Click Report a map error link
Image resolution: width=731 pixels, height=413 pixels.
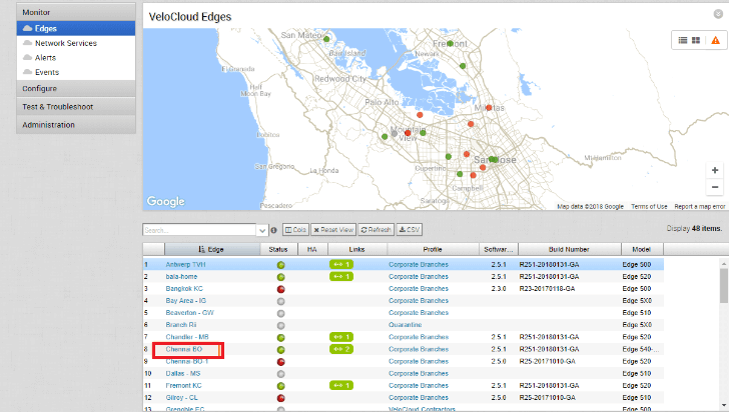pos(700,206)
